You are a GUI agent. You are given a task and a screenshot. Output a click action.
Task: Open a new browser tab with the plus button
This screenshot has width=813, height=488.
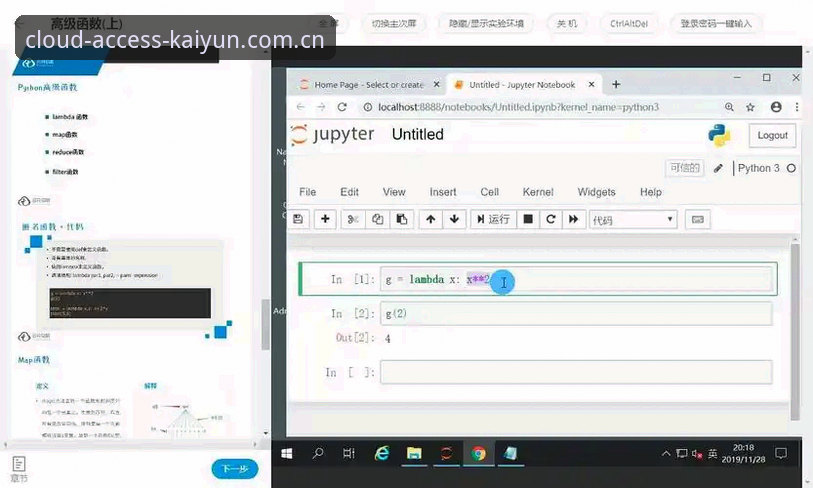616,84
